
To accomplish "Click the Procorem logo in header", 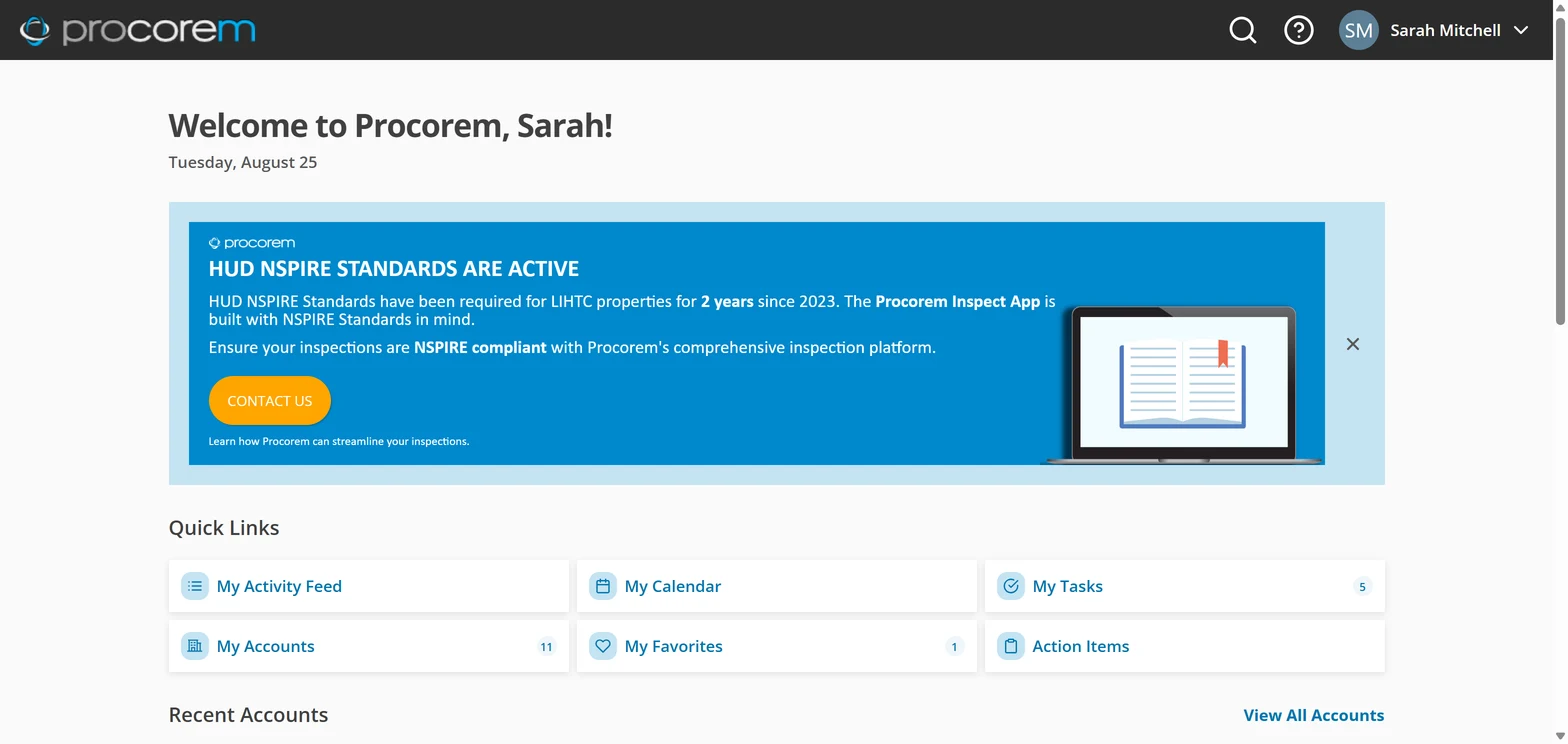I will (138, 30).
